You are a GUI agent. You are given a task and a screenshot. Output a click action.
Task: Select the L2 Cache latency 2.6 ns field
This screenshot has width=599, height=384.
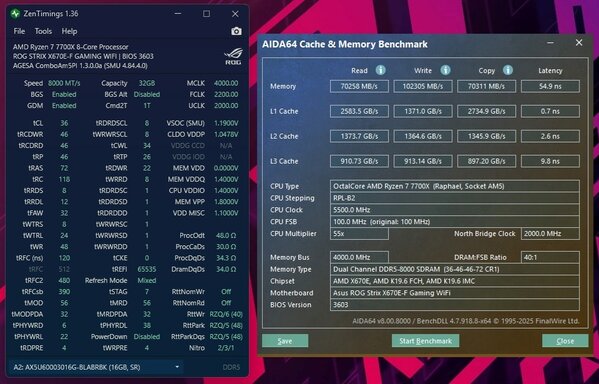(550, 136)
